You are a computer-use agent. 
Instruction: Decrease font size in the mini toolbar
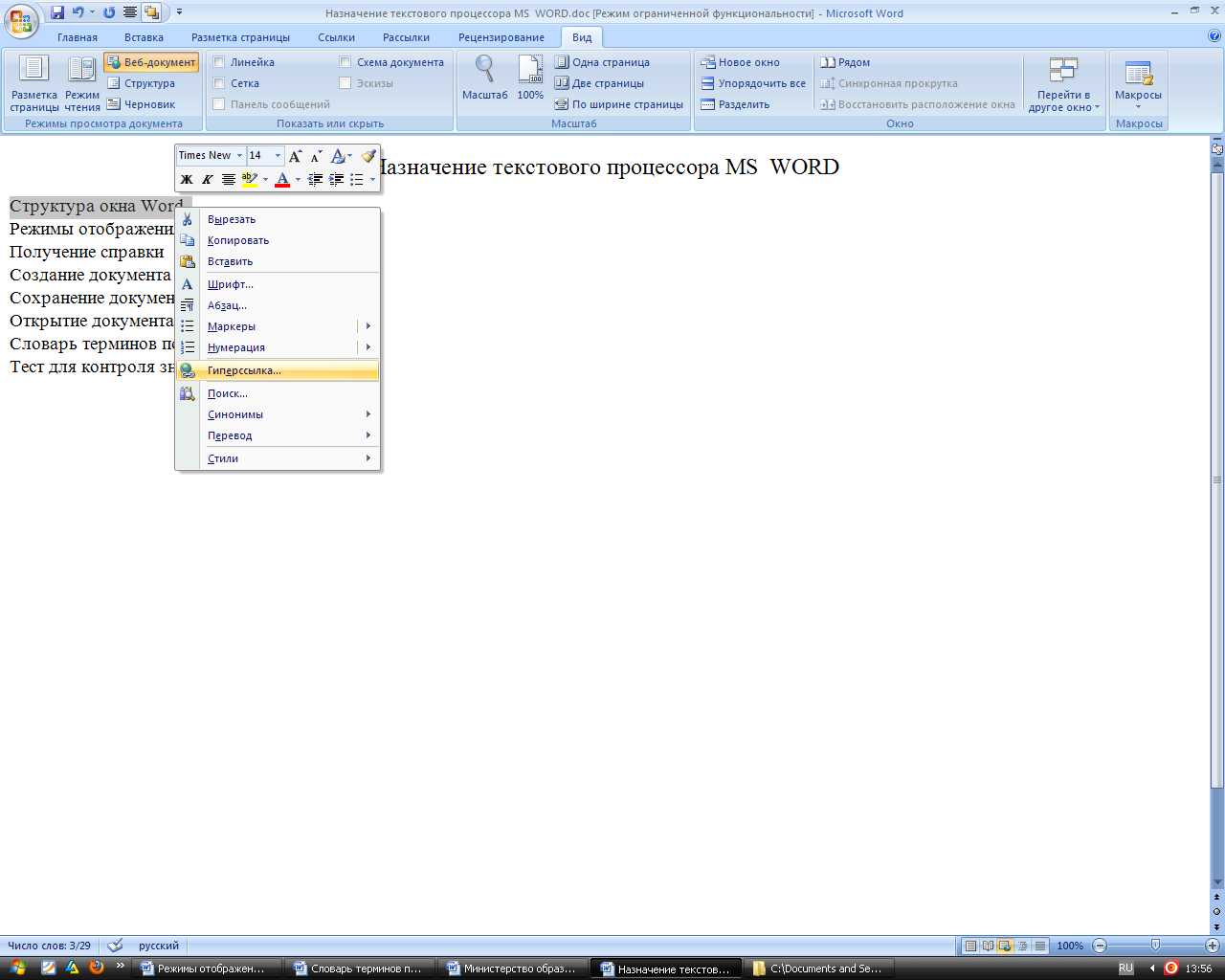316,155
